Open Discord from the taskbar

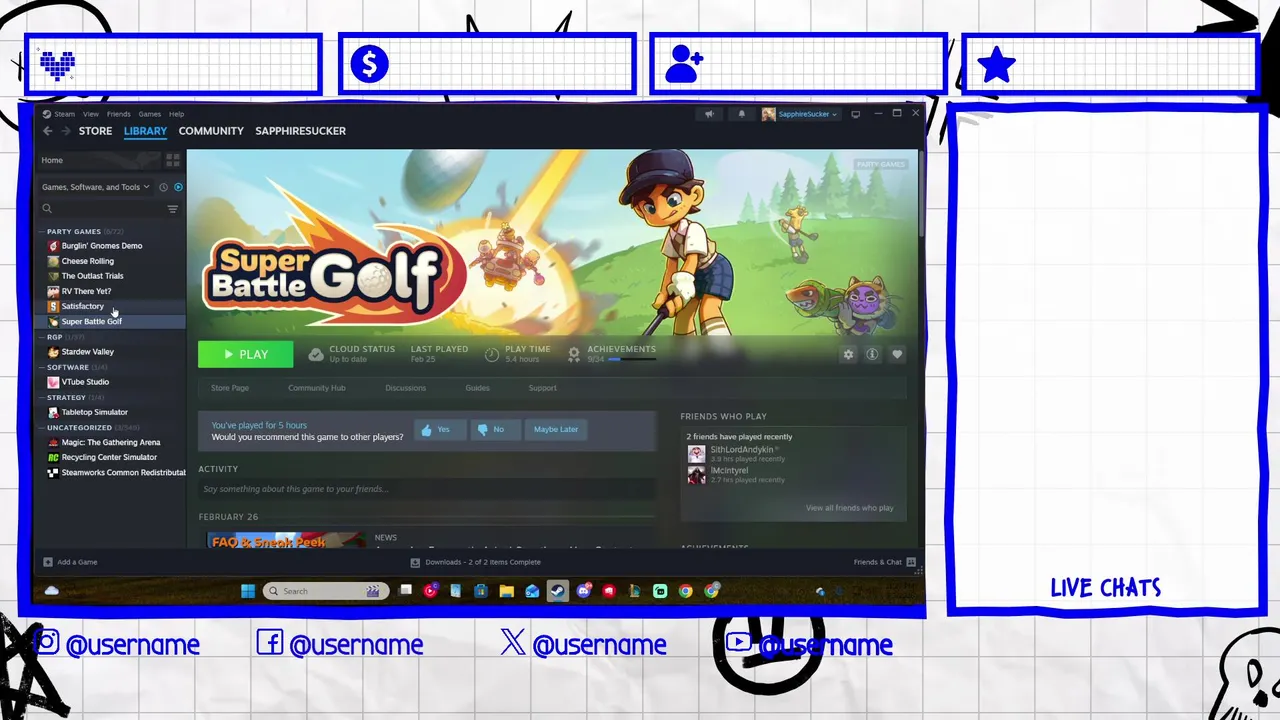click(x=584, y=591)
